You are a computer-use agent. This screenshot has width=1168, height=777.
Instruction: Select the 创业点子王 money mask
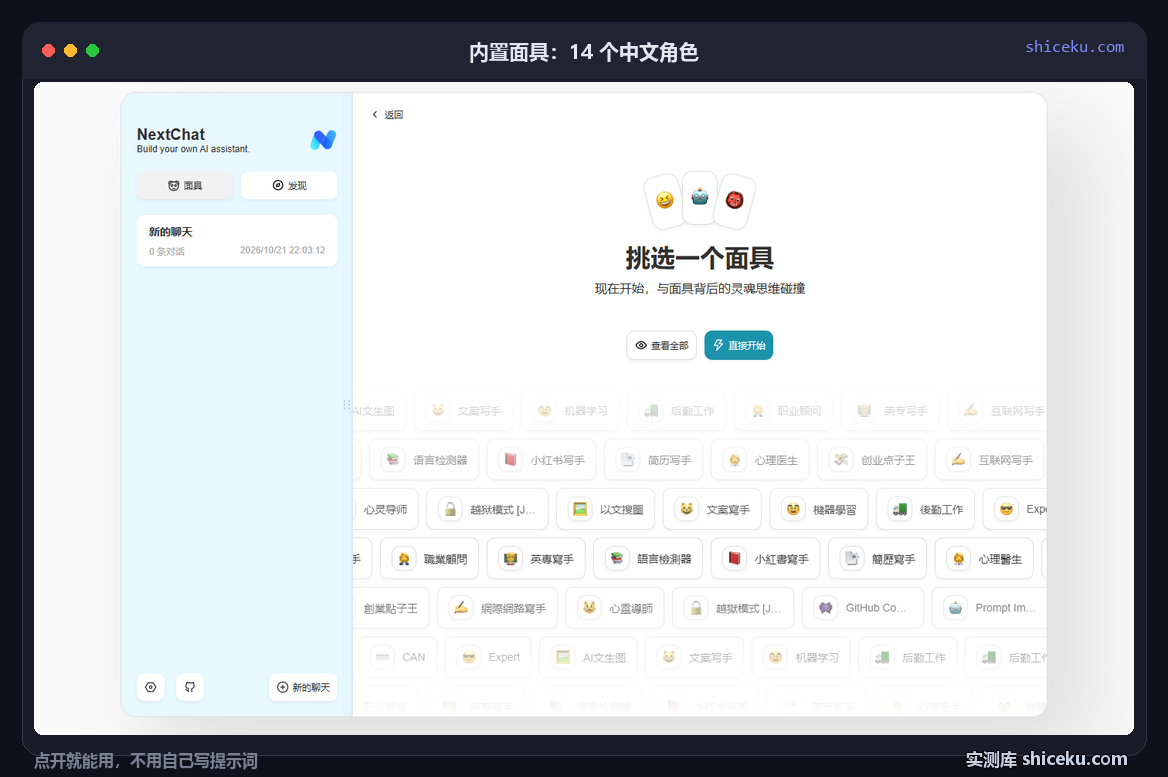click(x=872, y=460)
